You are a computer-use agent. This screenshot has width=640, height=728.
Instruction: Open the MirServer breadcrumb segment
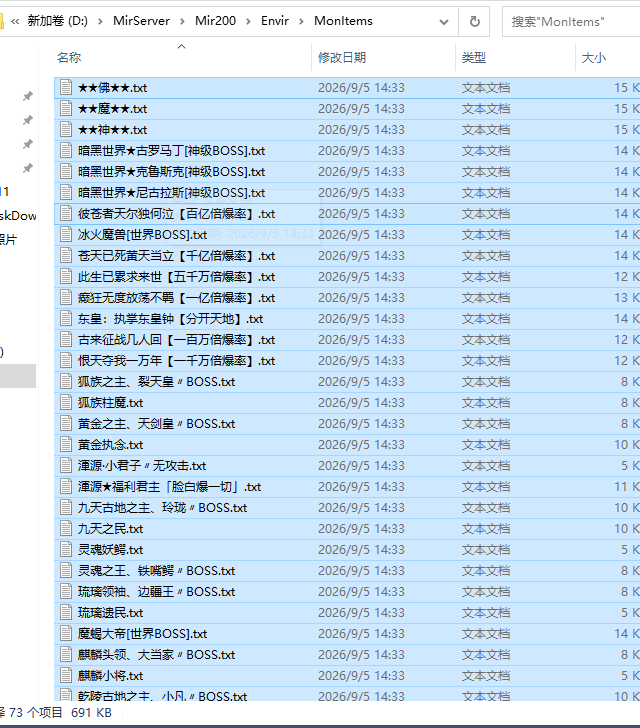coord(141,21)
